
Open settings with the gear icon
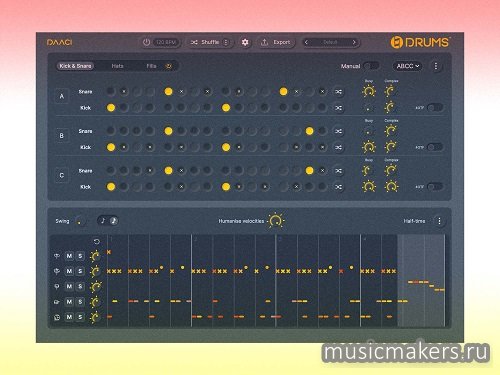click(245, 42)
